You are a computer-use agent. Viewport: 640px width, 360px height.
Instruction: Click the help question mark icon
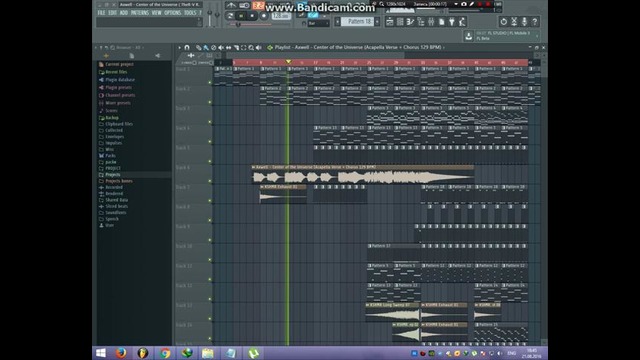[x=535, y=22]
